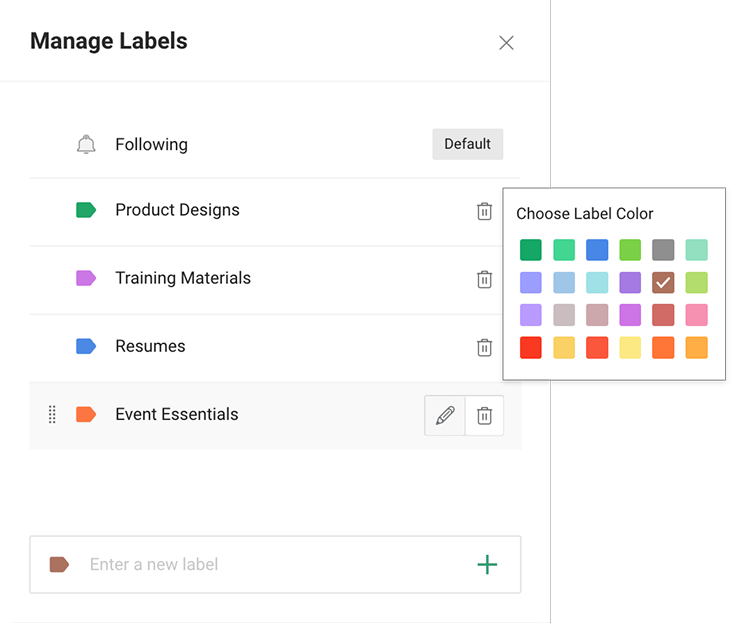Click the purple Training Materials tag icon
The height and width of the screenshot is (623, 733).
[86, 278]
